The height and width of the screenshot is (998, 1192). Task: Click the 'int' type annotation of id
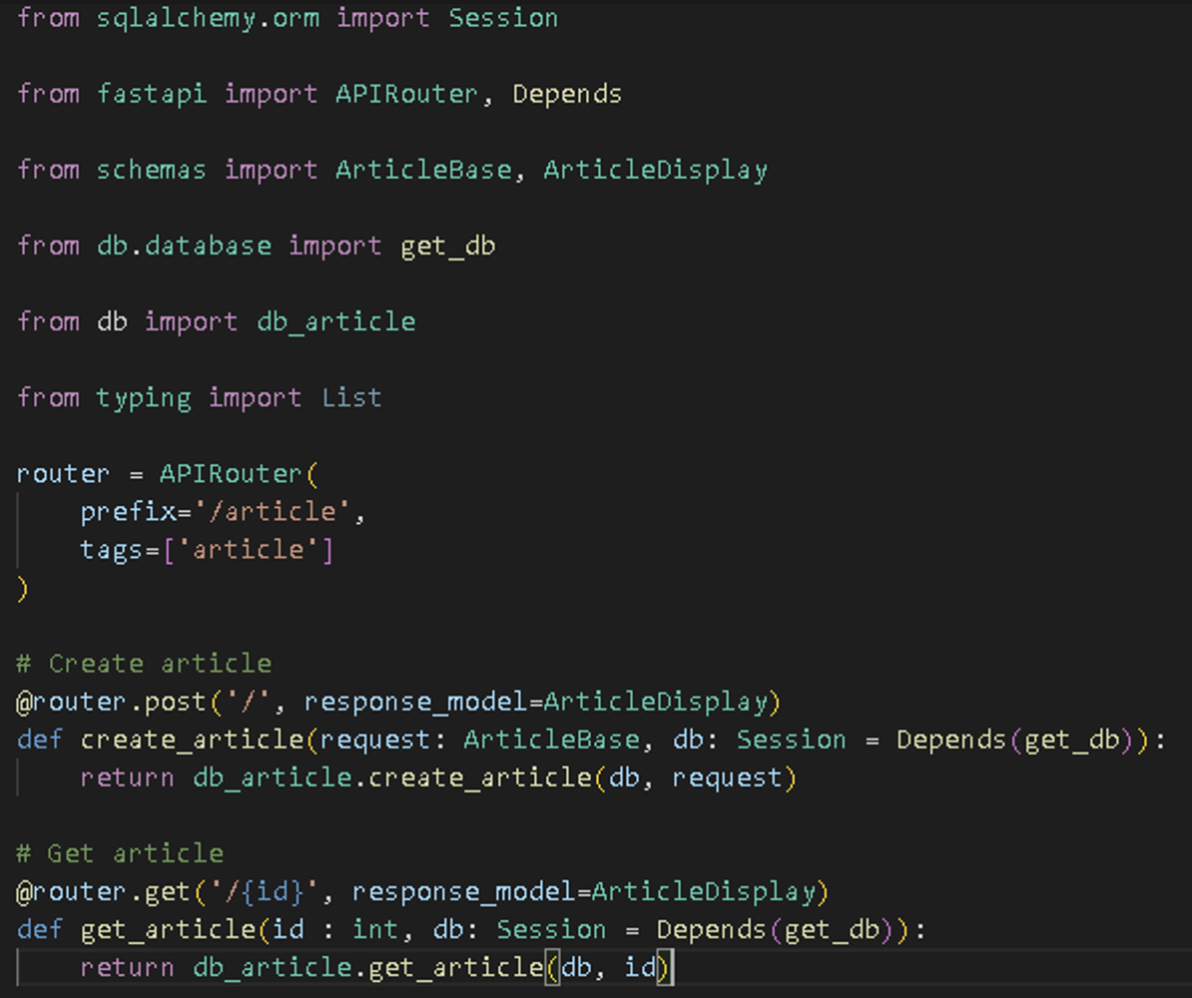pos(375,930)
